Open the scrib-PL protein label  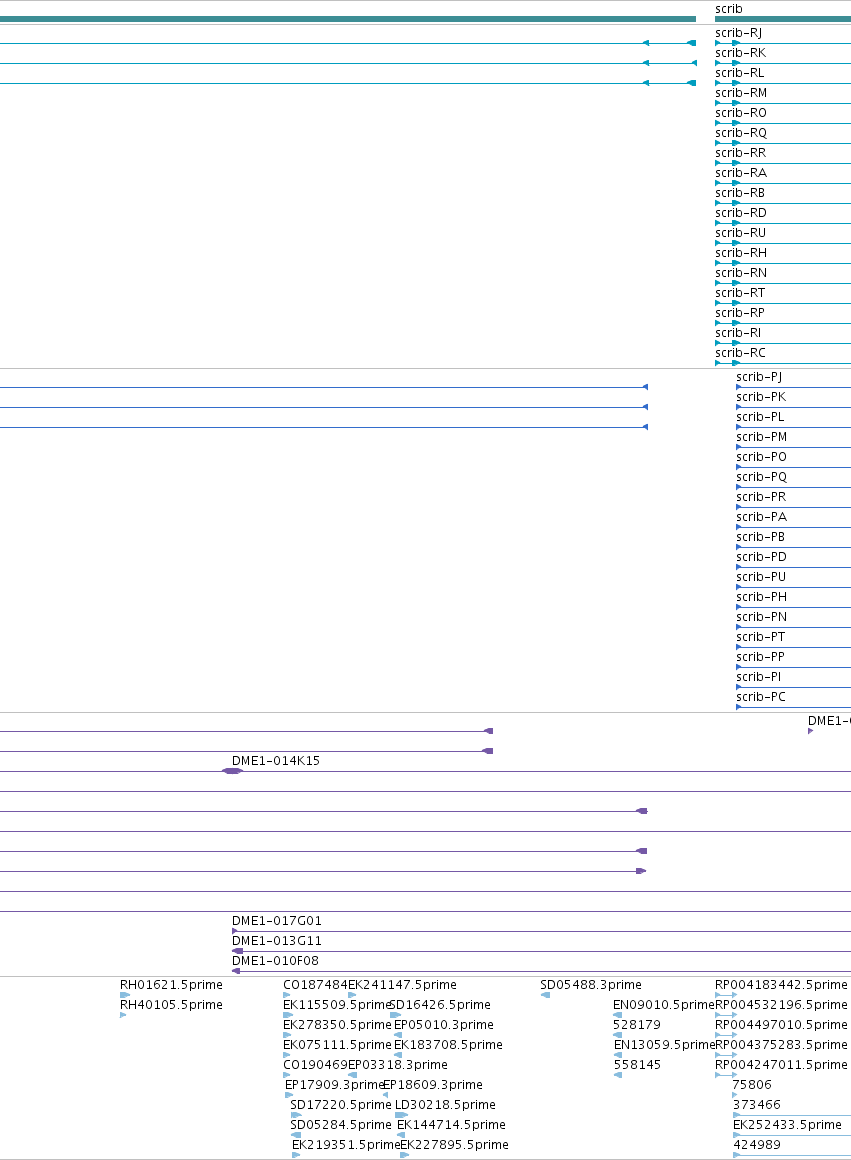pos(760,417)
